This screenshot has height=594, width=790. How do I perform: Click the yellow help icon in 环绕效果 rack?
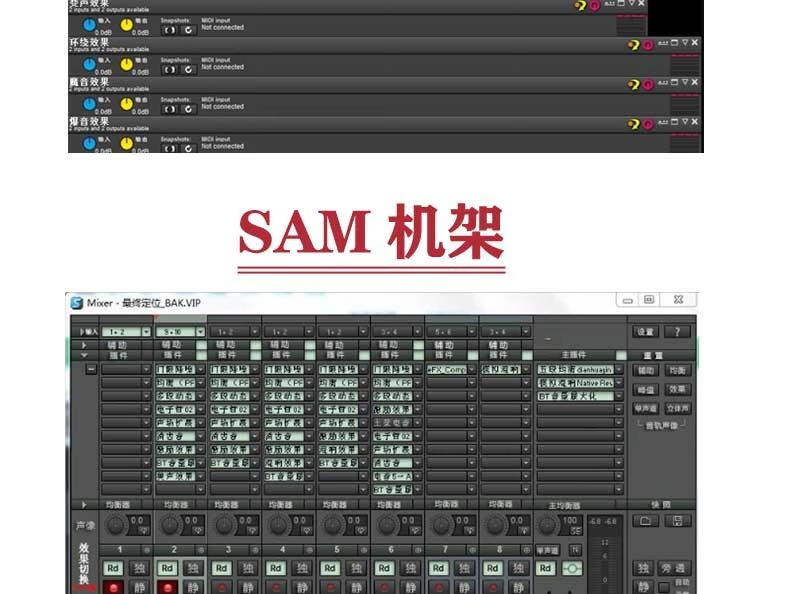pyautogui.click(x=633, y=45)
